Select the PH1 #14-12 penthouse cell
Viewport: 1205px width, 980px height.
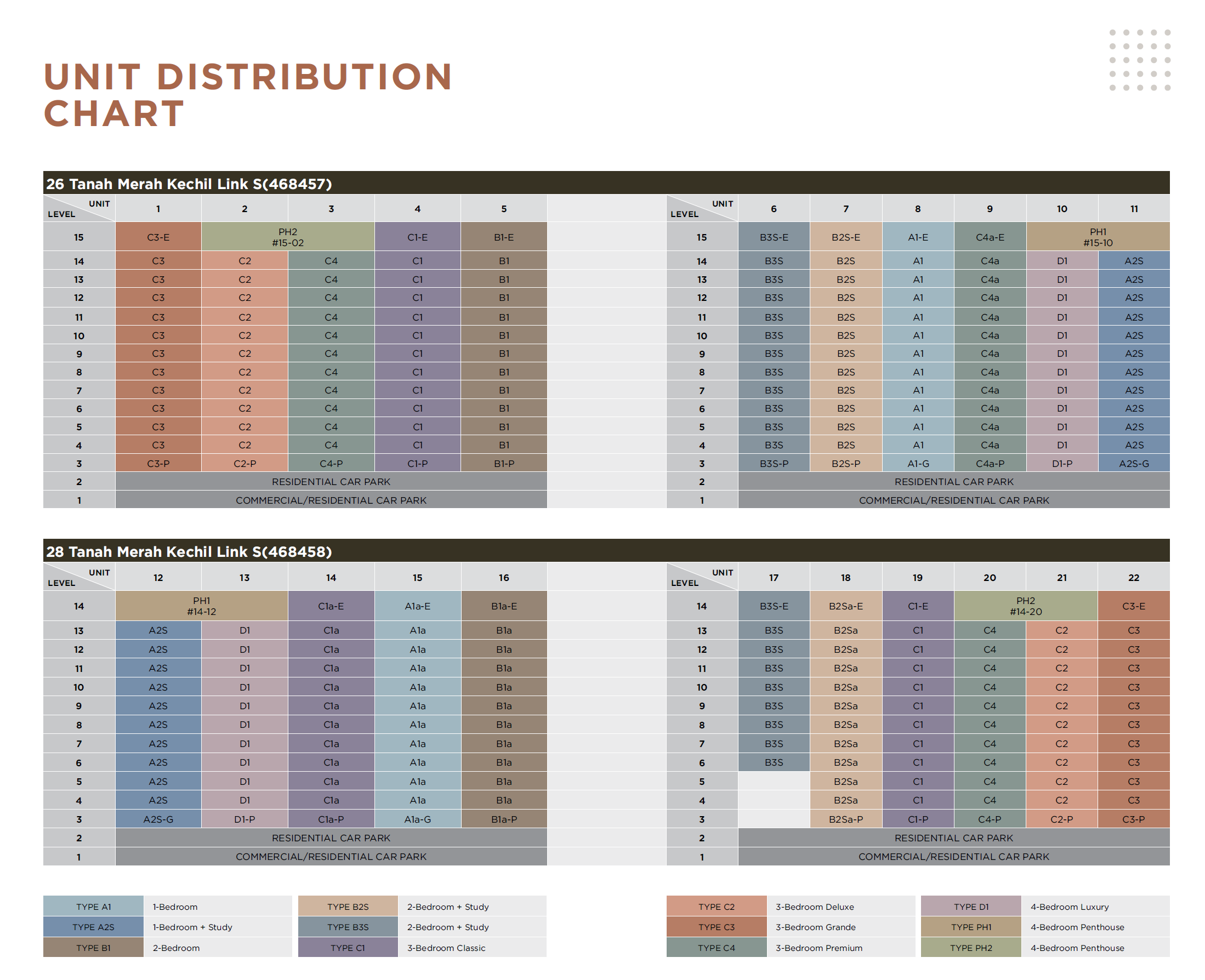(x=202, y=606)
